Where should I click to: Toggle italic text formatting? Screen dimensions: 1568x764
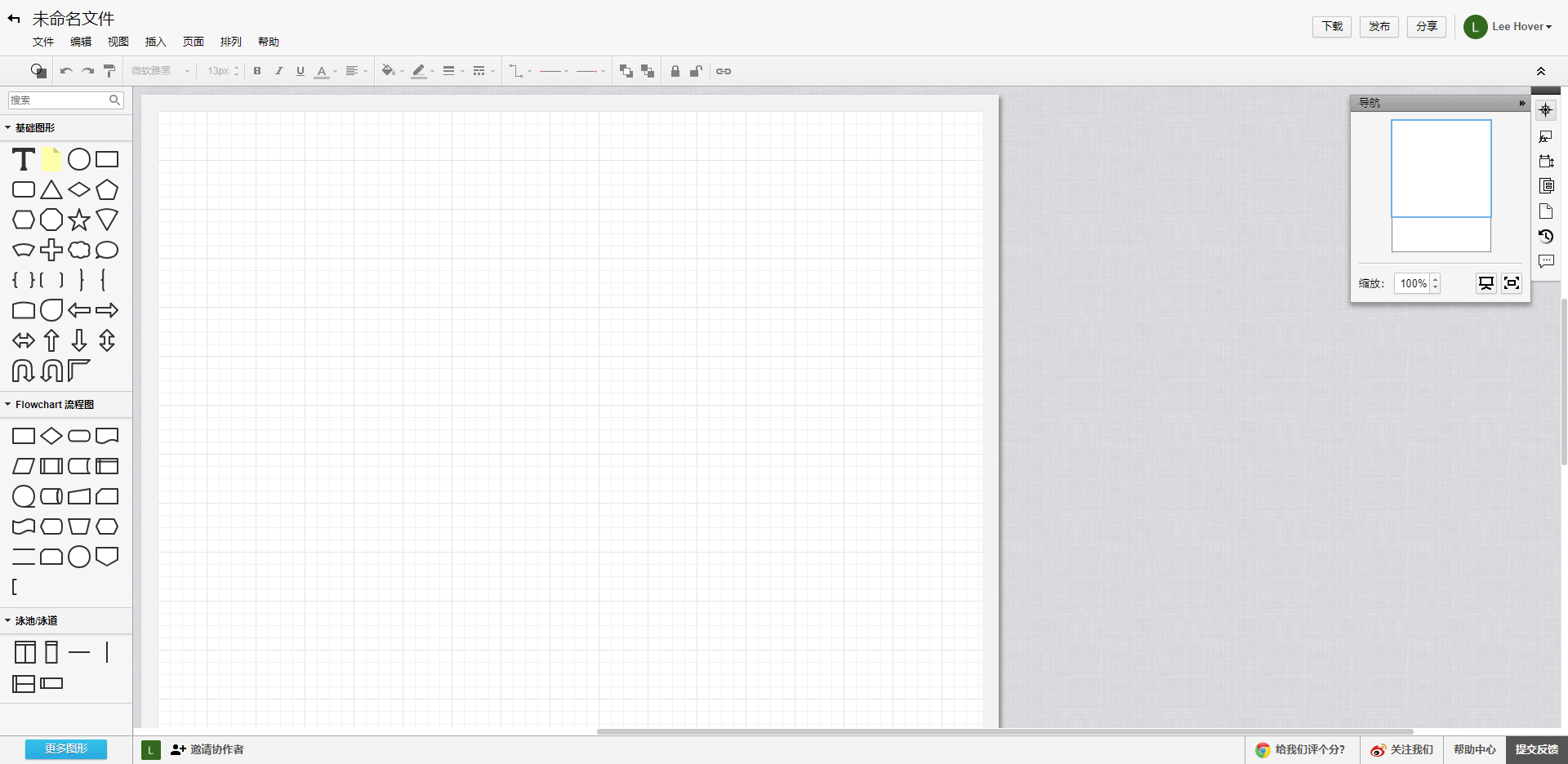[x=279, y=71]
